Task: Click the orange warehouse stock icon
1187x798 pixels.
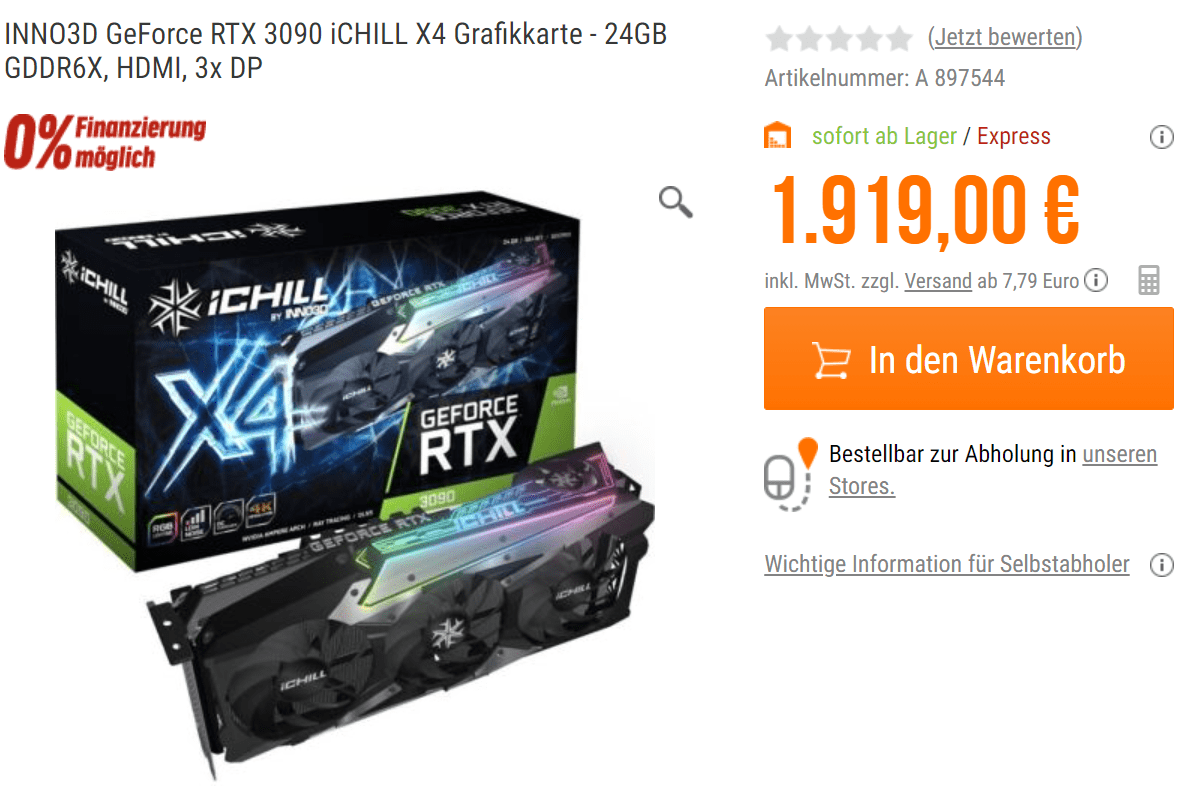Action: pos(777,136)
